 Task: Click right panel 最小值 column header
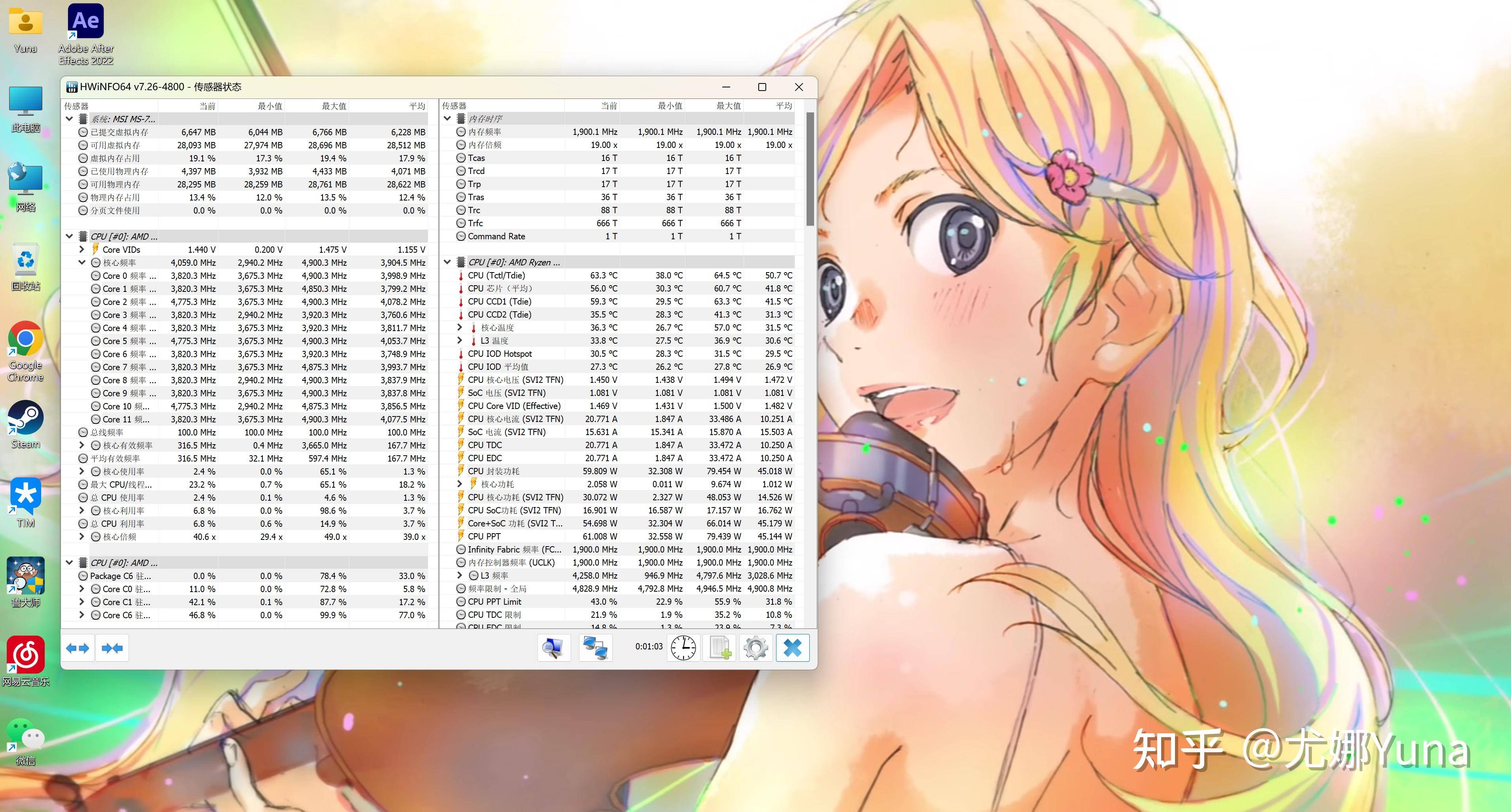(x=652, y=106)
